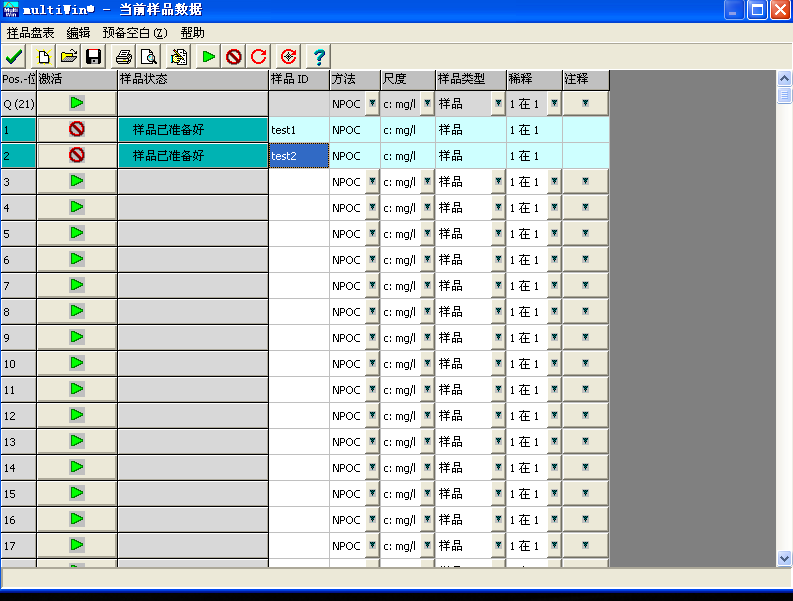This screenshot has width=793, height=601.
Task: Activate position 5 with green arrow
Action: tap(77, 233)
